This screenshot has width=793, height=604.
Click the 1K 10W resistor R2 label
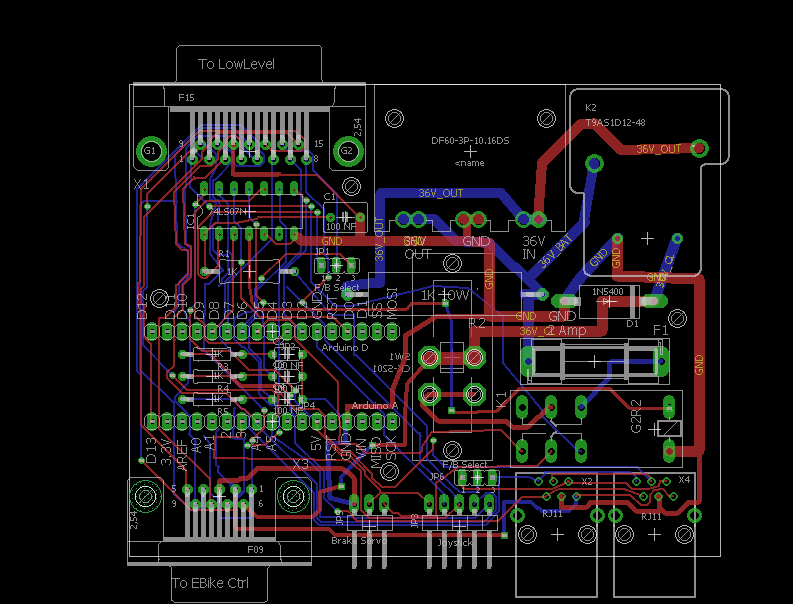click(x=445, y=295)
